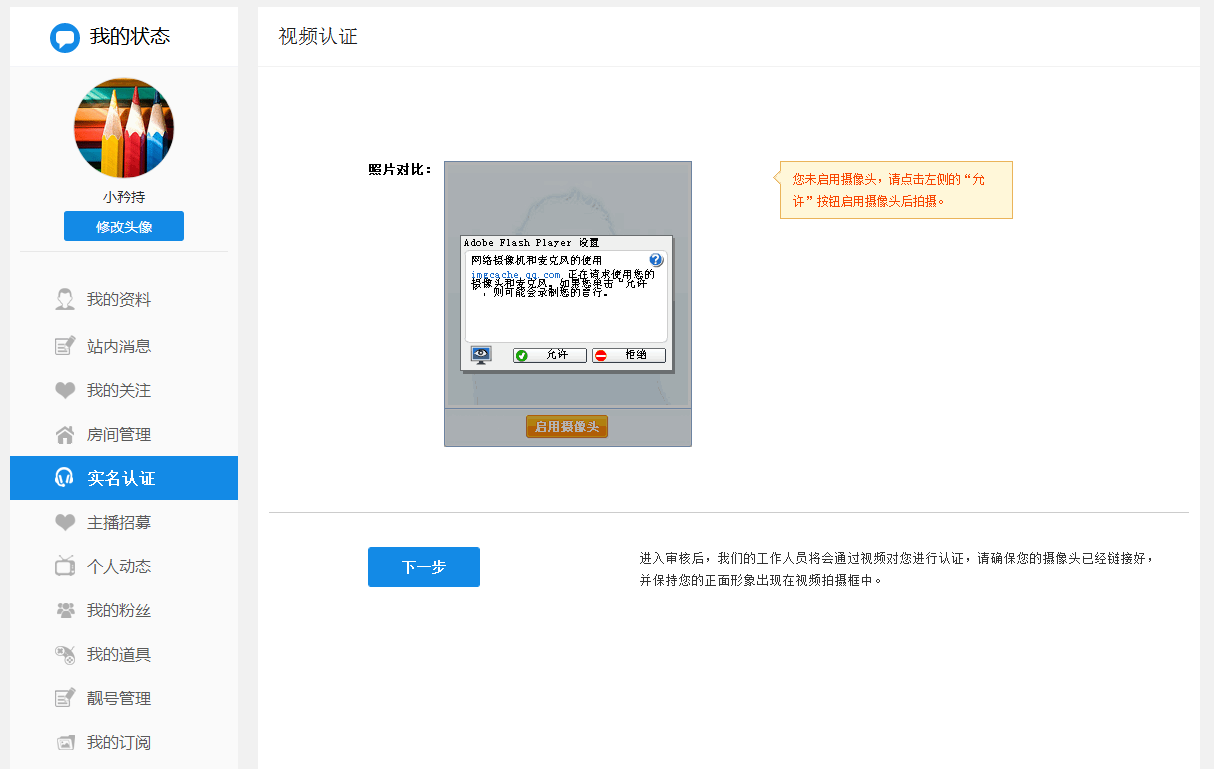Click the headset icon beside 实名认证

tap(65, 478)
